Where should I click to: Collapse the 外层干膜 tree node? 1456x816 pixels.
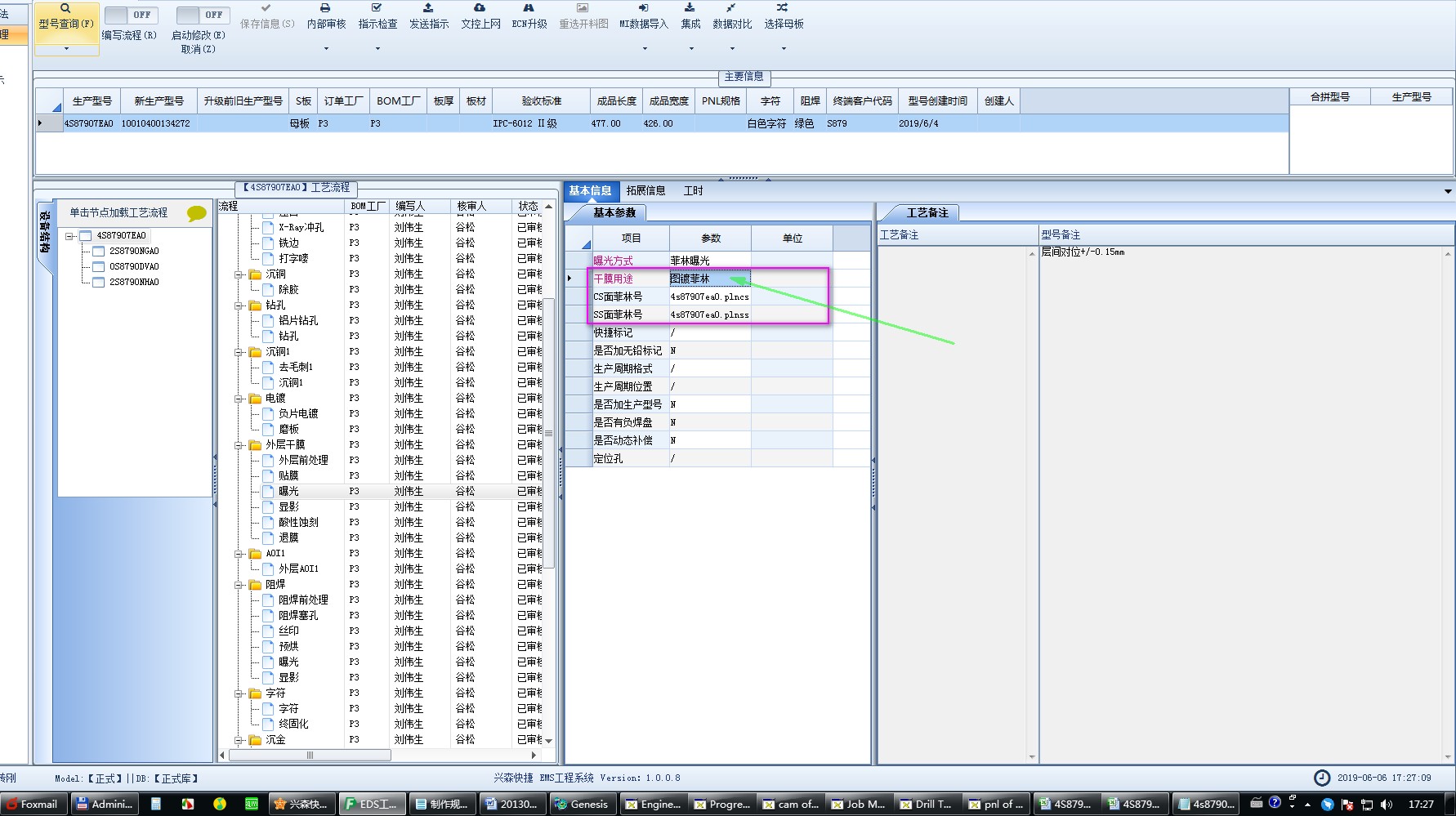239,445
